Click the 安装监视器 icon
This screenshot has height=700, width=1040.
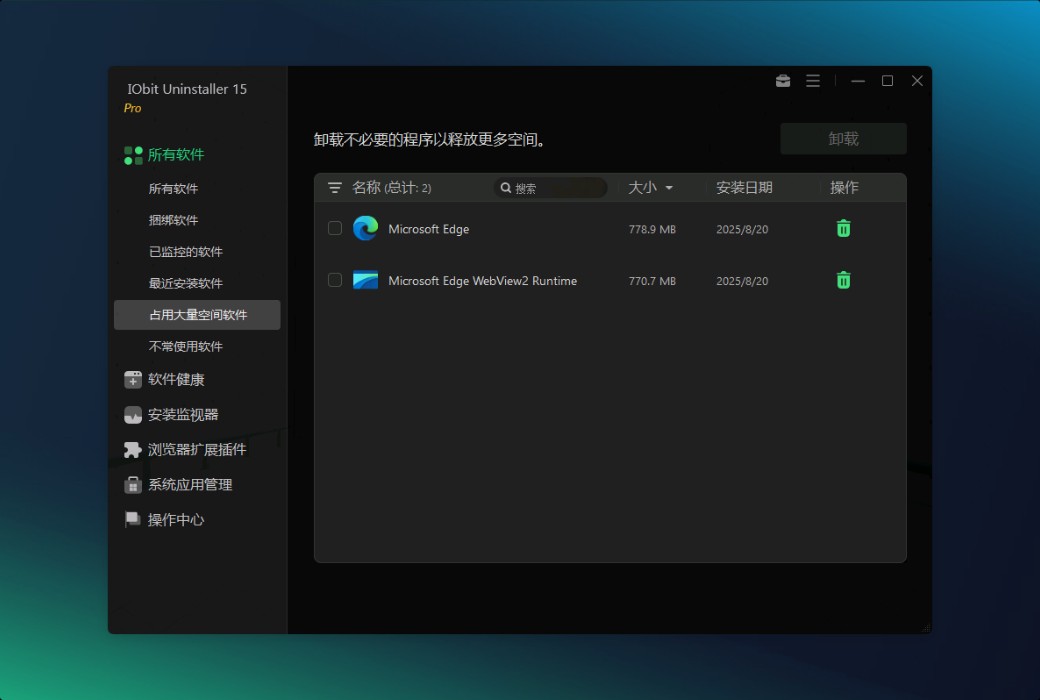coord(133,415)
